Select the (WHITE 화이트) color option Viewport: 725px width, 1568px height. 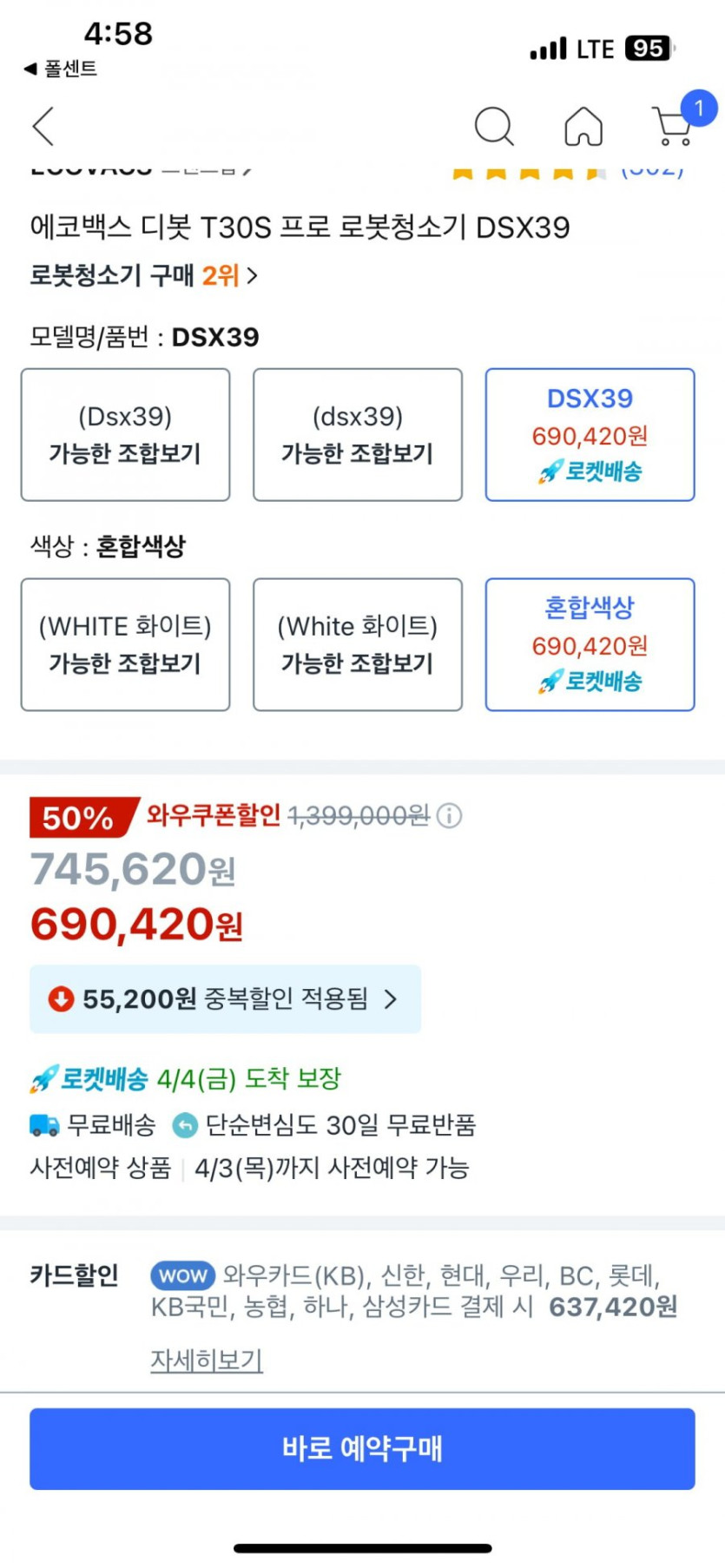tap(125, 644)
